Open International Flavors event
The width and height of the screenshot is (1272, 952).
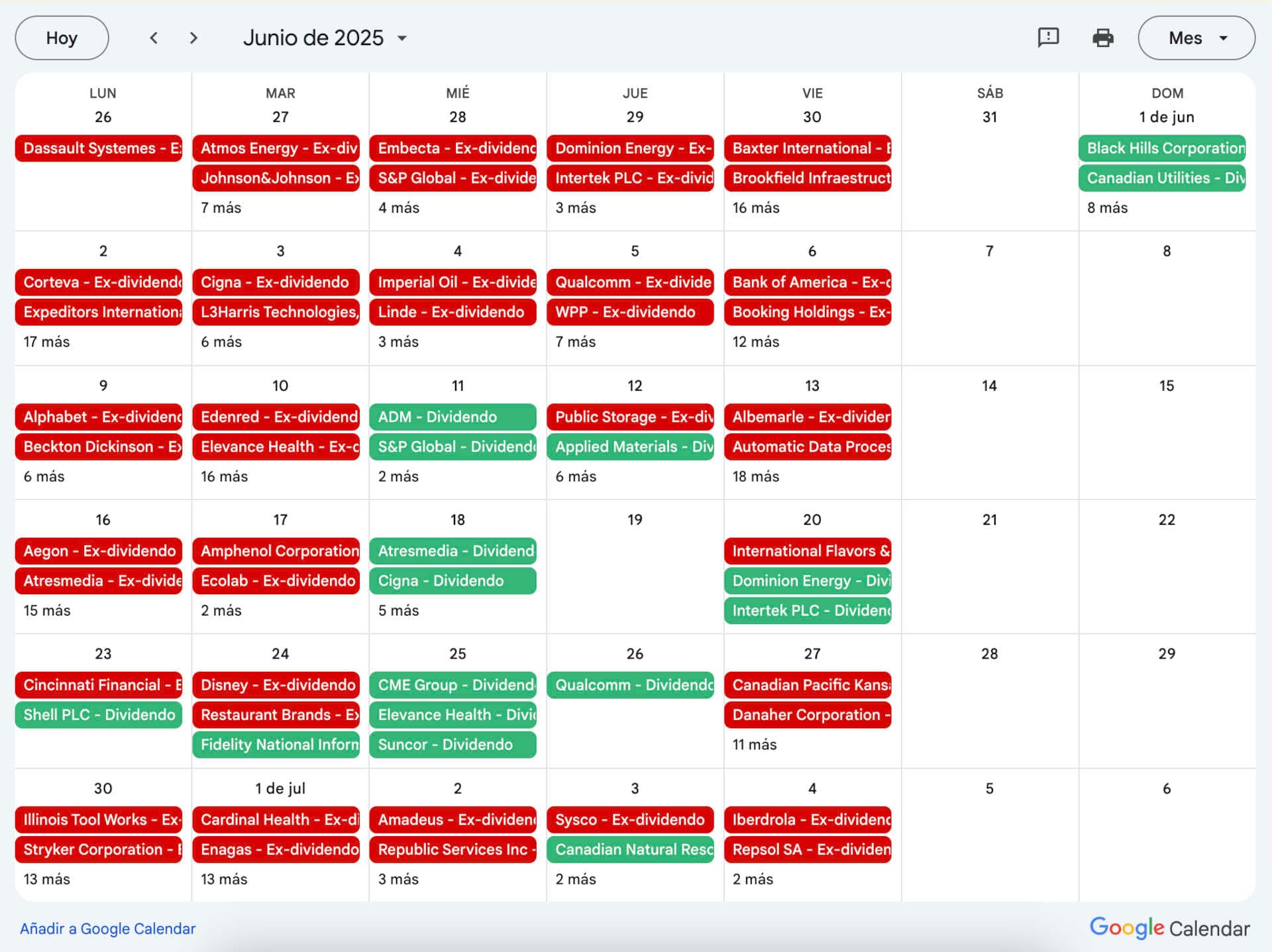tap(808, 551)
